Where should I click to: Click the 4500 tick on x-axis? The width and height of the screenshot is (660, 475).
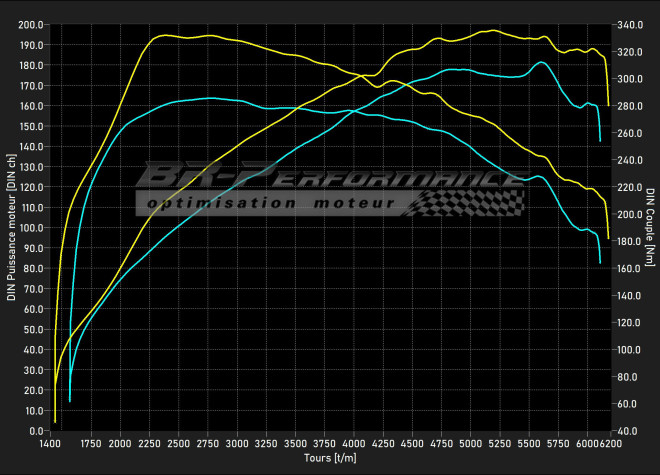pos(413,442)
